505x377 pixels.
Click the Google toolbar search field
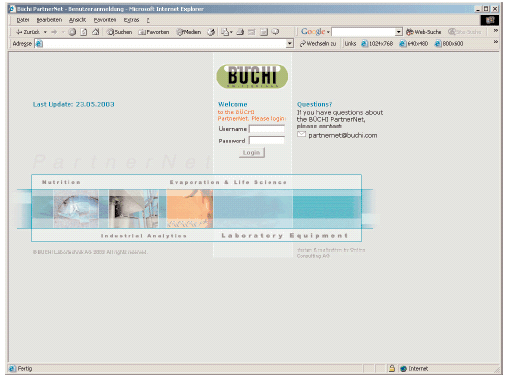coord(363,32)
